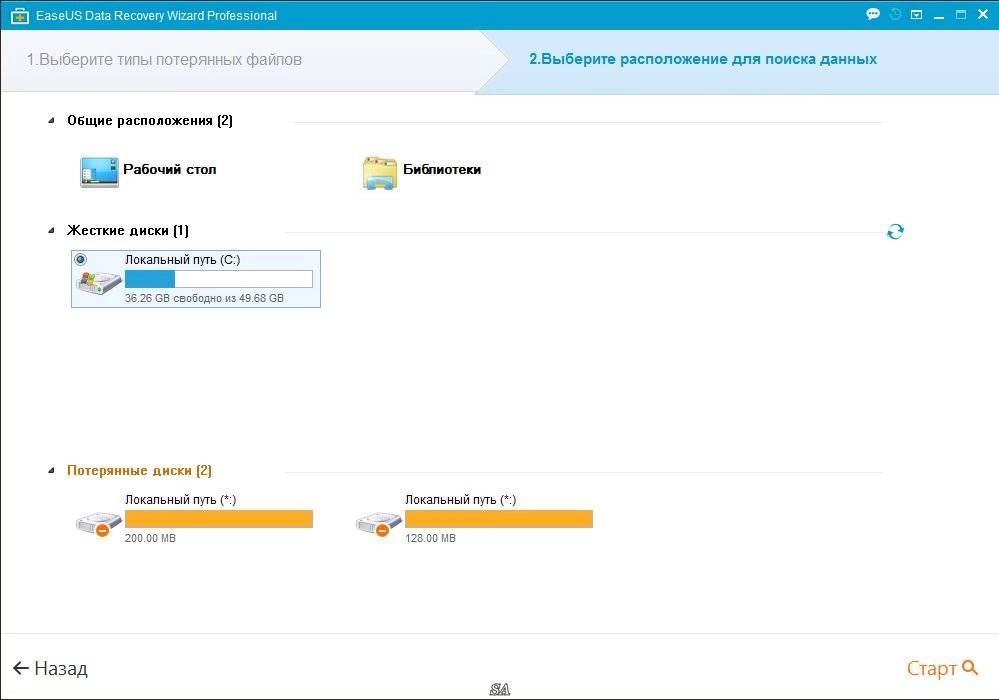The height and width of the screenshot is (700, 999).
Task: Click the window title EaseUS Data Recovery Wizard Professional
Action: coord(156,15)
